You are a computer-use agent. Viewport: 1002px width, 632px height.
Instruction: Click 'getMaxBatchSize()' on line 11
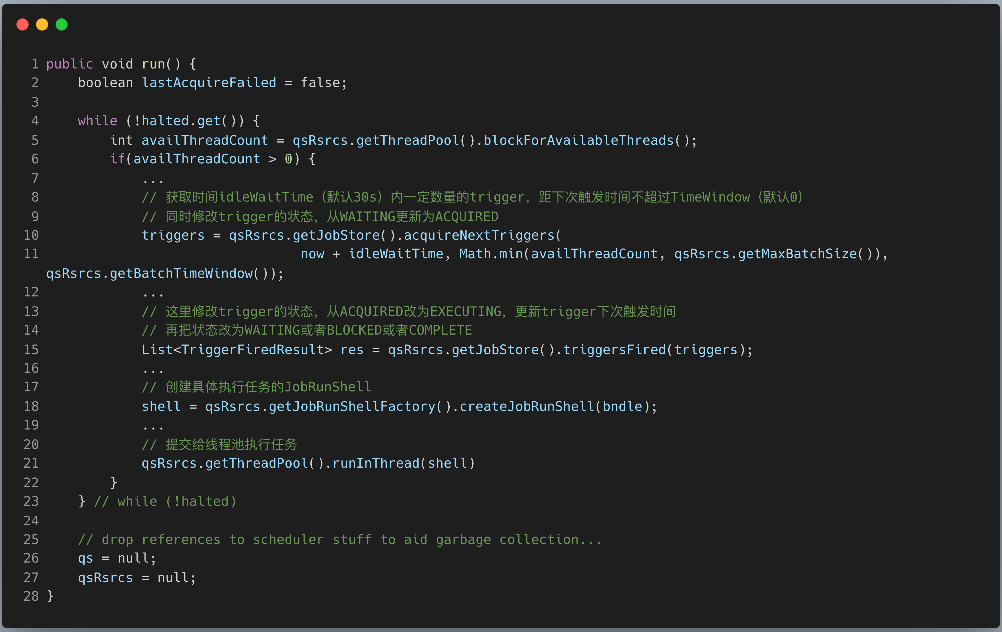tap(808, 254)
